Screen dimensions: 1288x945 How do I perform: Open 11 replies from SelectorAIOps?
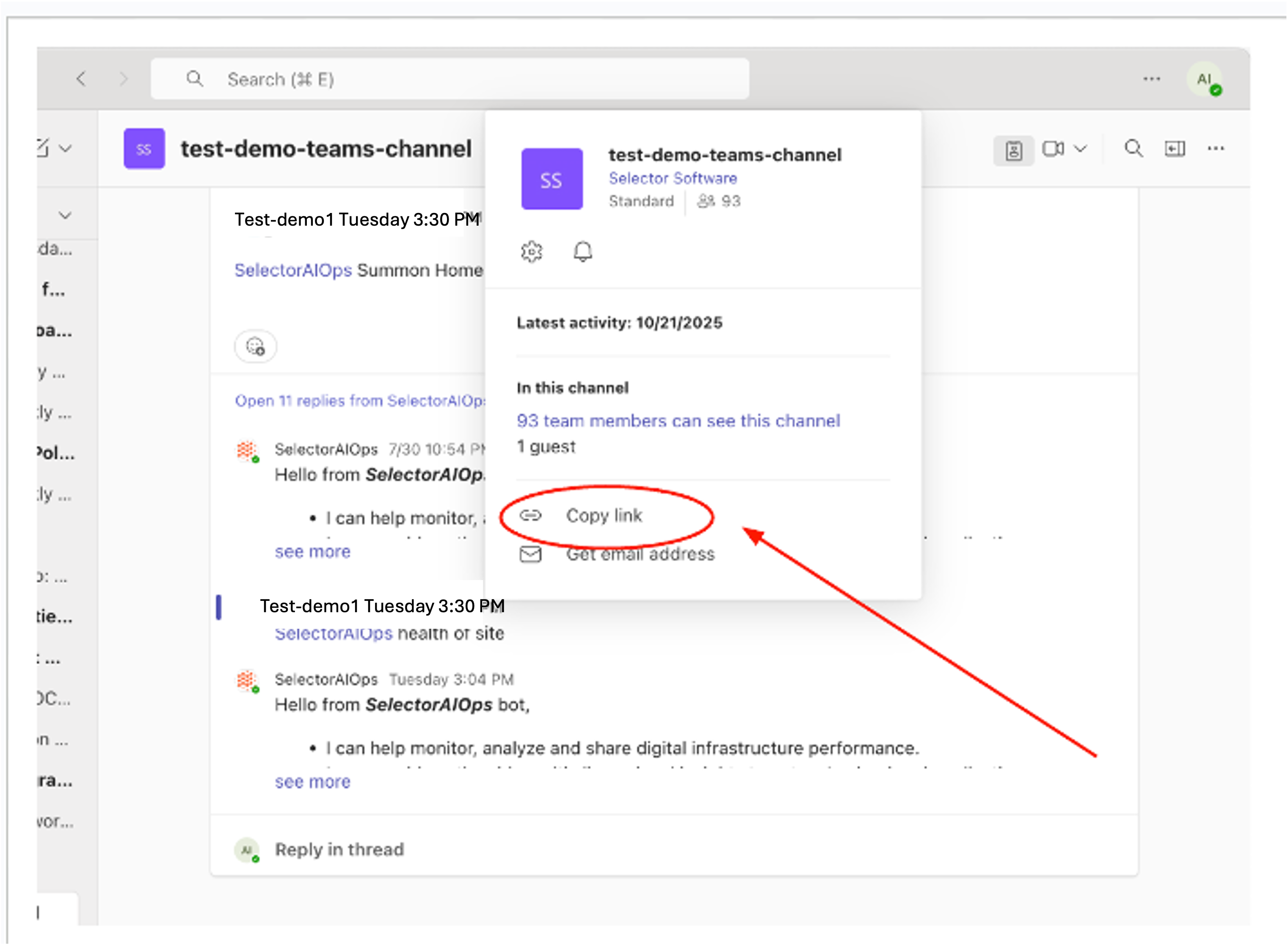(x=360, y=401)
